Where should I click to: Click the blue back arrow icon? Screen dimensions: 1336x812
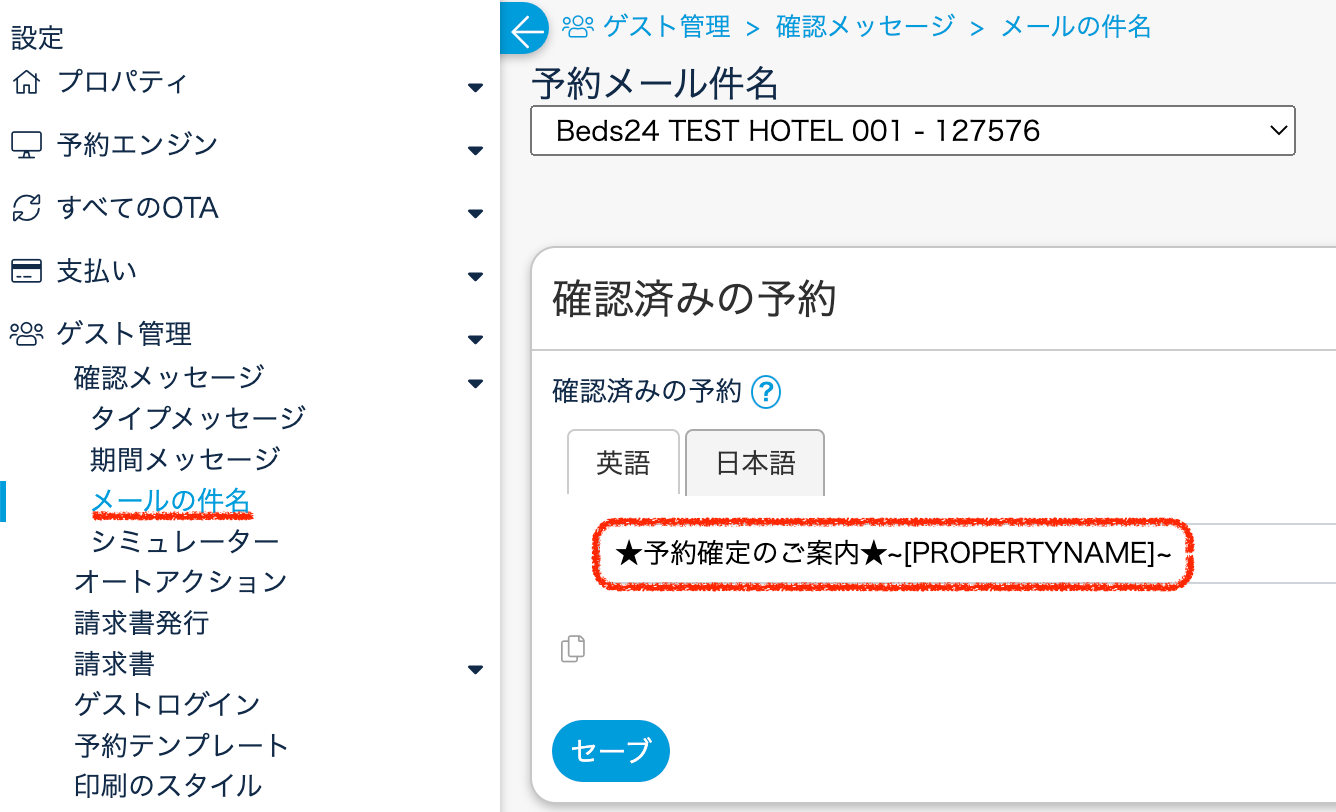coord(524,30)
